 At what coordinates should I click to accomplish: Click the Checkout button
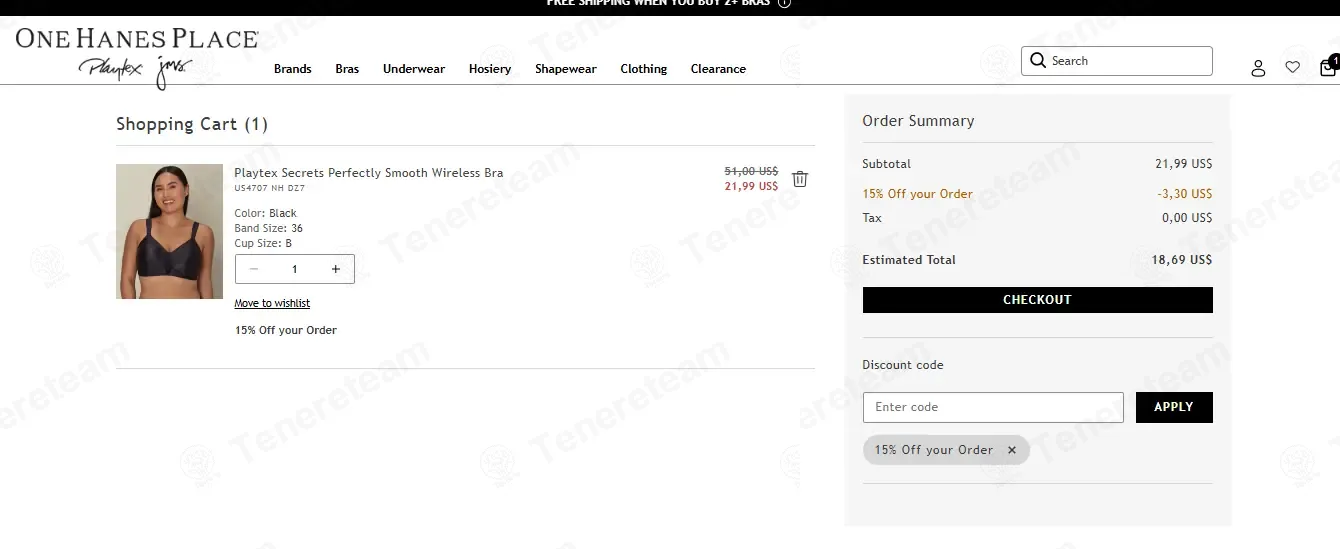(1037, 300)
